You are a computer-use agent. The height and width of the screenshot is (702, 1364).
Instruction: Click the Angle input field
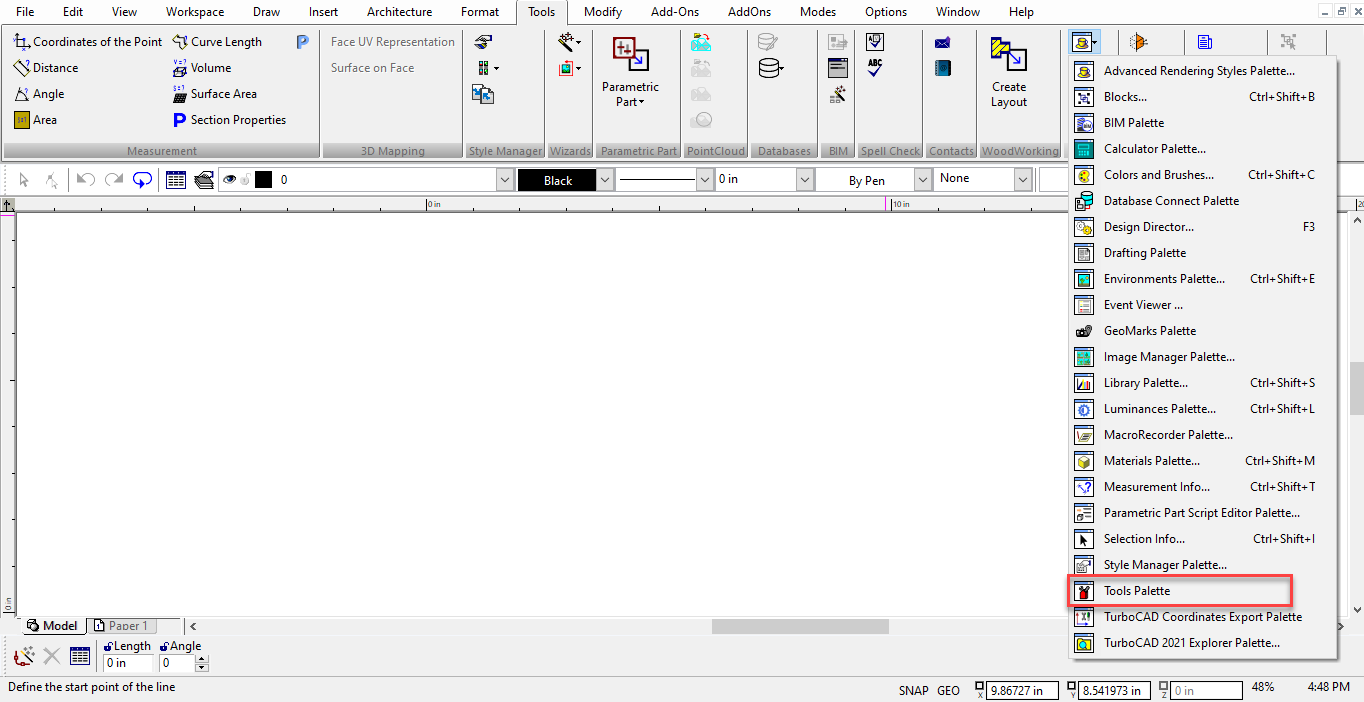[x=177, y=663]
